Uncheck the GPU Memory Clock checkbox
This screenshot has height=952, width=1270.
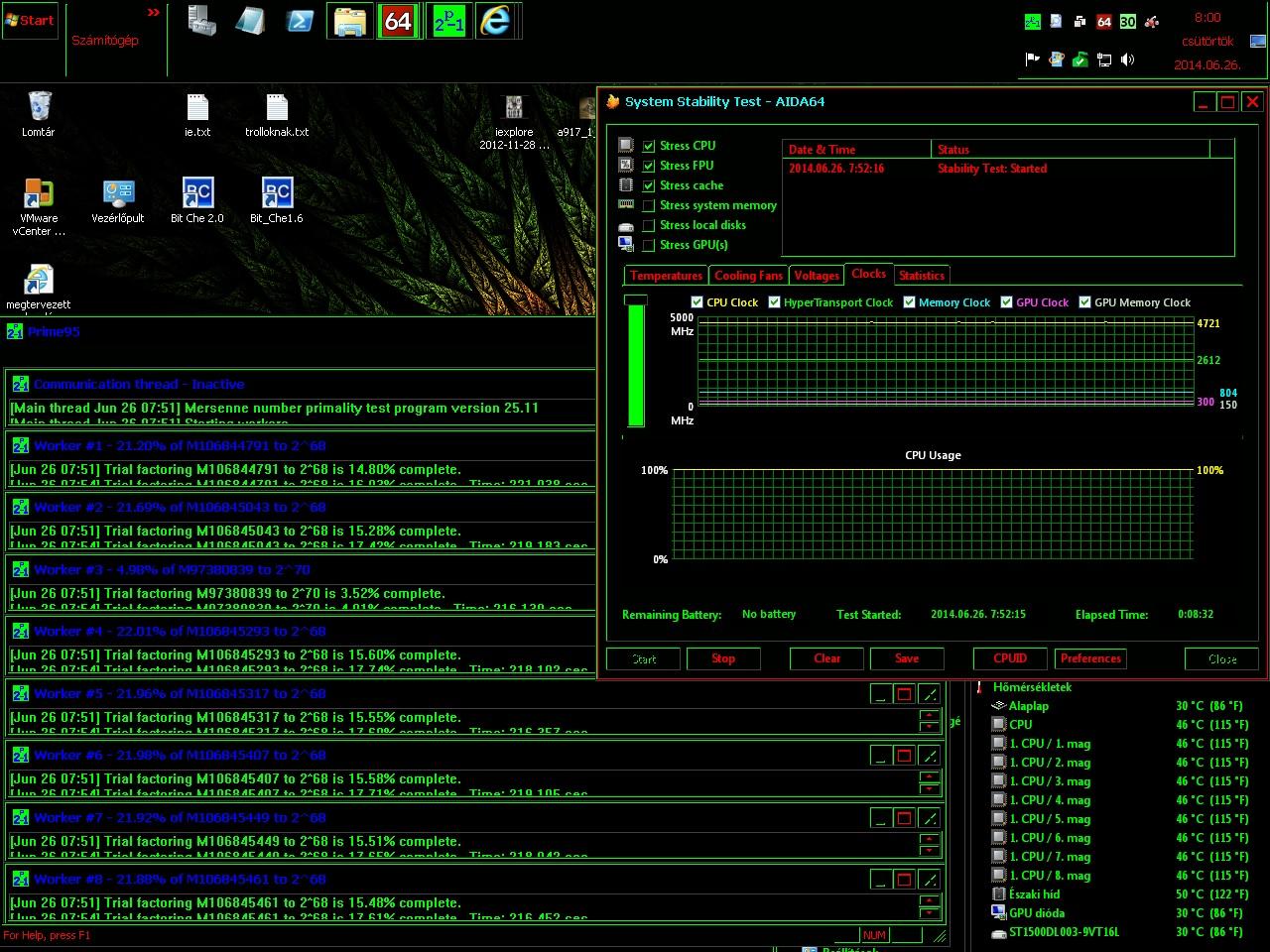point(1084,302)
